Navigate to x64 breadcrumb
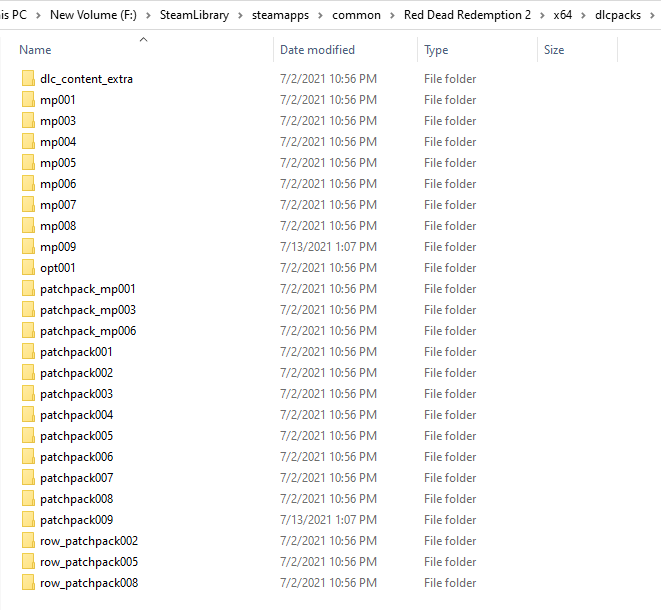The height and width of the screenshot is (610, 661). pos(563,15)
